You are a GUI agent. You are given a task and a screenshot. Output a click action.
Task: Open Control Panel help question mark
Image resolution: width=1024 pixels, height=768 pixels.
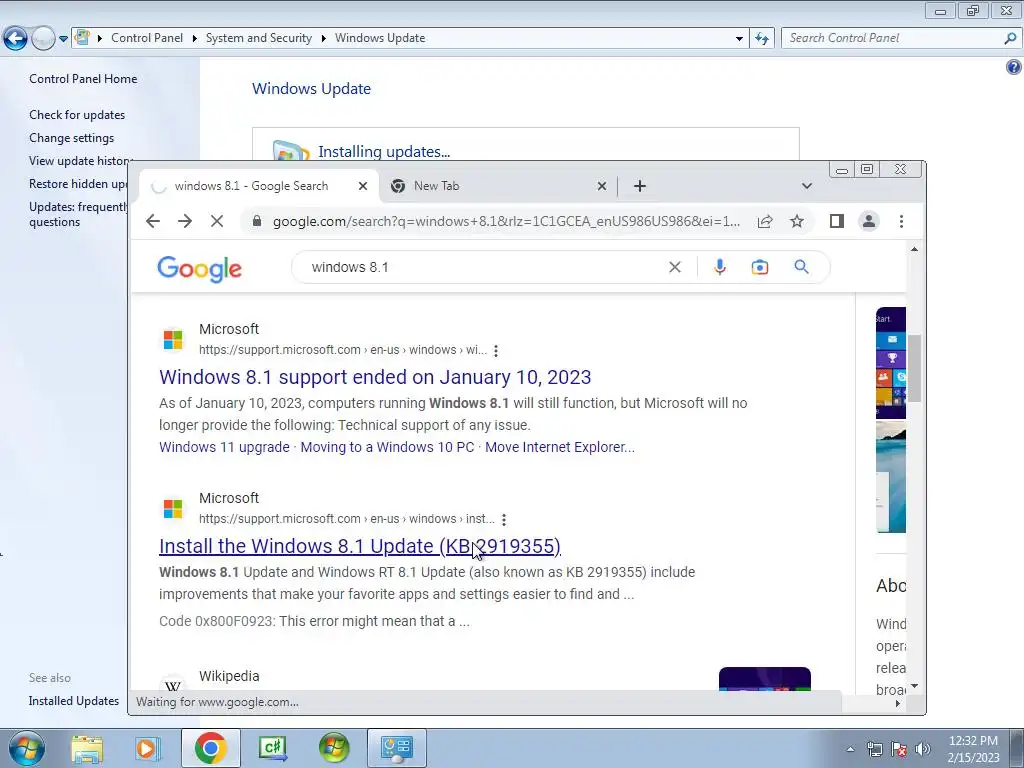click(x=1014, y=67)
